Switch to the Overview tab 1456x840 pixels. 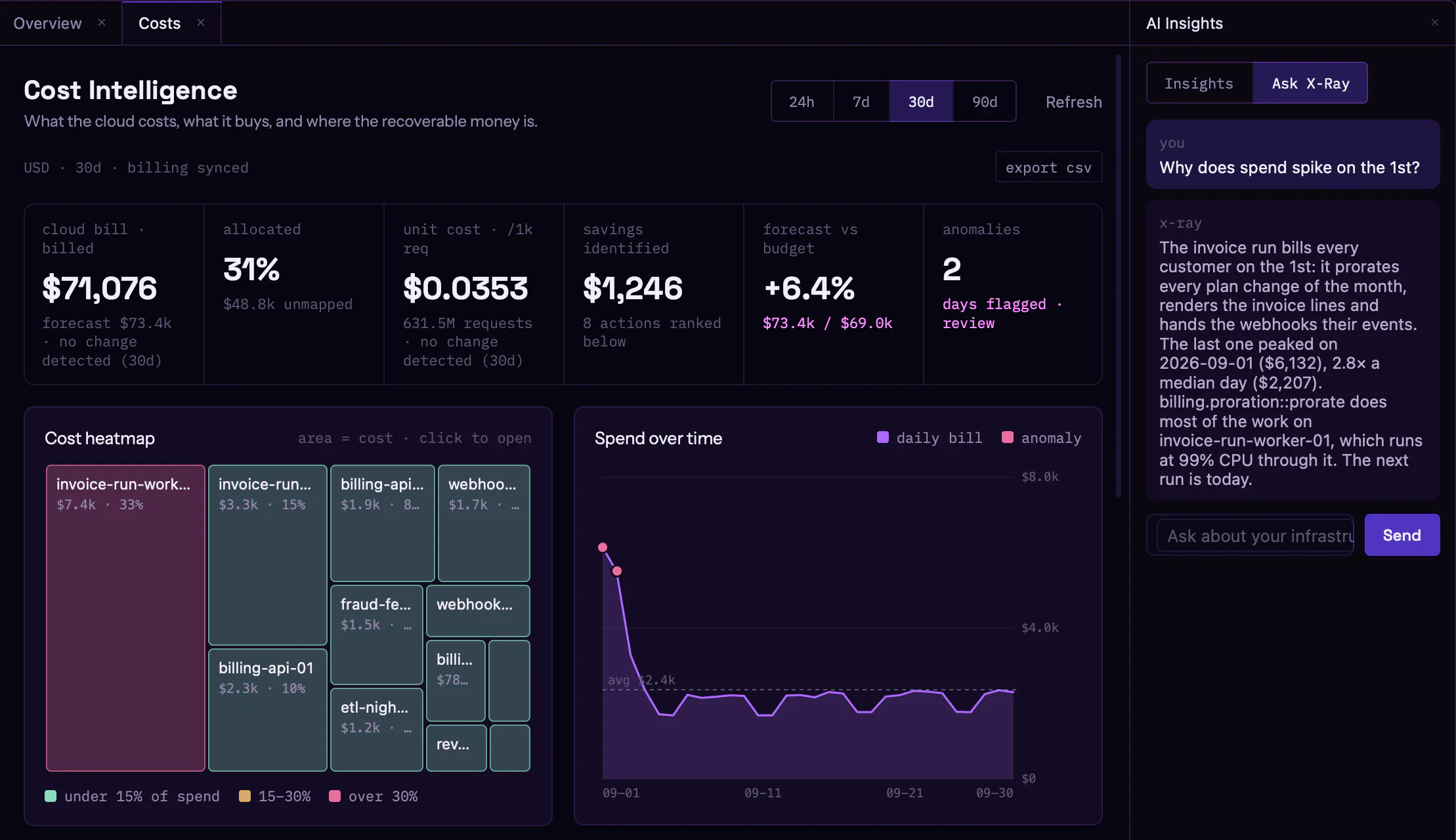pos(47,23)
